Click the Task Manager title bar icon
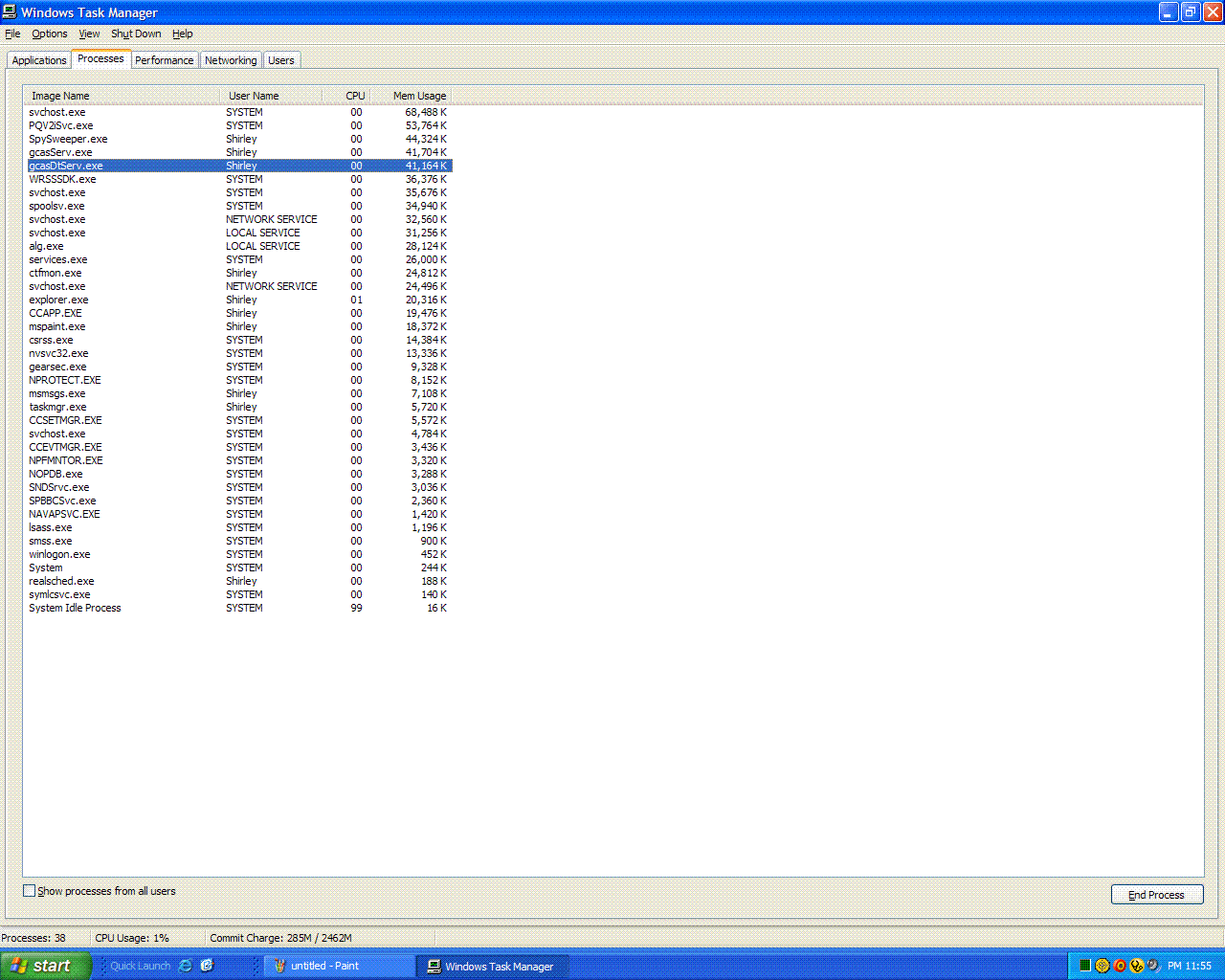 (x=10, y=12)
